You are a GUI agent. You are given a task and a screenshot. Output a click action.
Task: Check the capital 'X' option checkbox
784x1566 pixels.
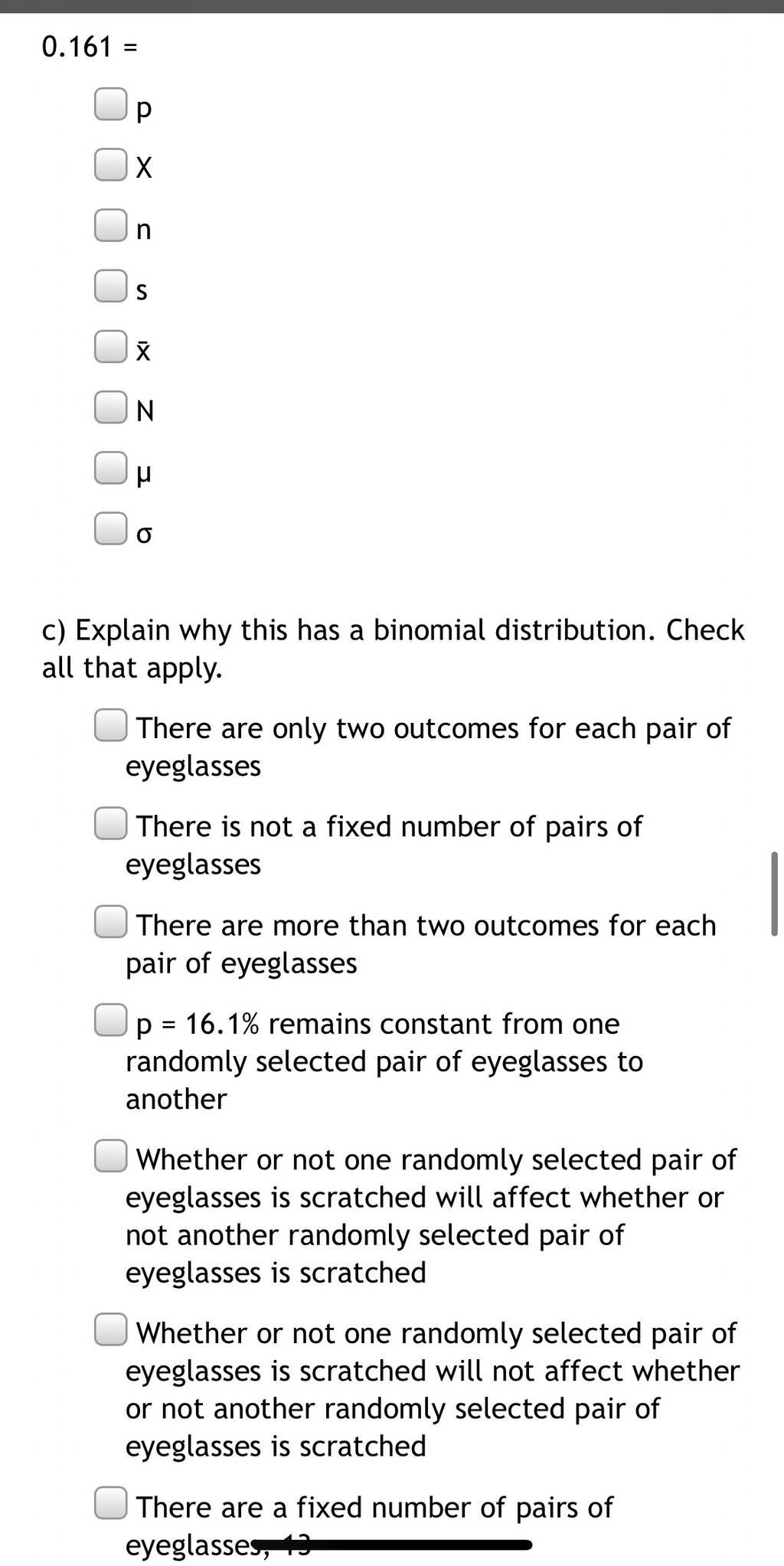[x=110, y=164]
